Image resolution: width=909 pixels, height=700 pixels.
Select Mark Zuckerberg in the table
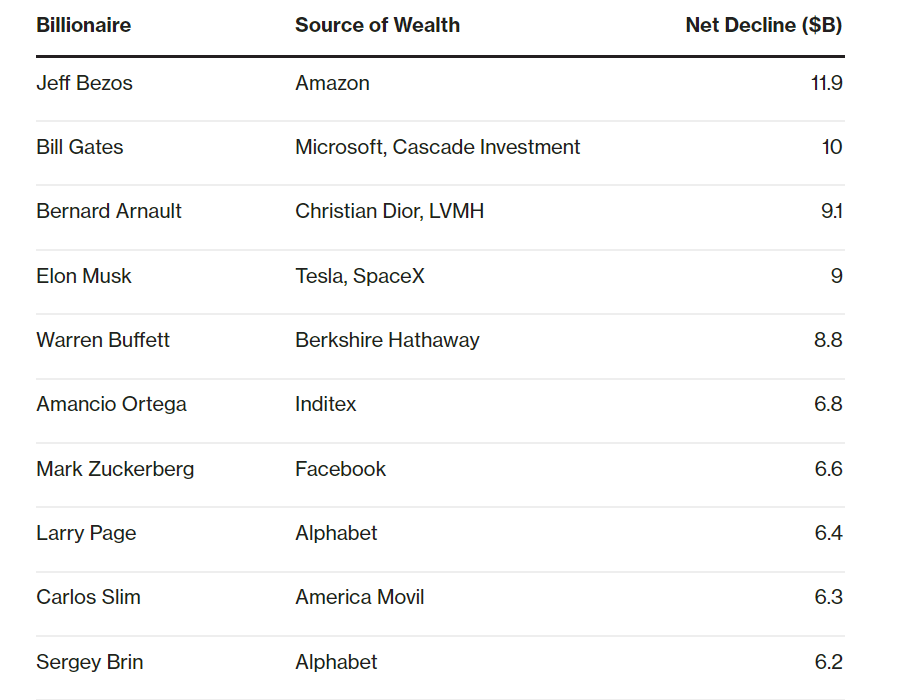115,469
